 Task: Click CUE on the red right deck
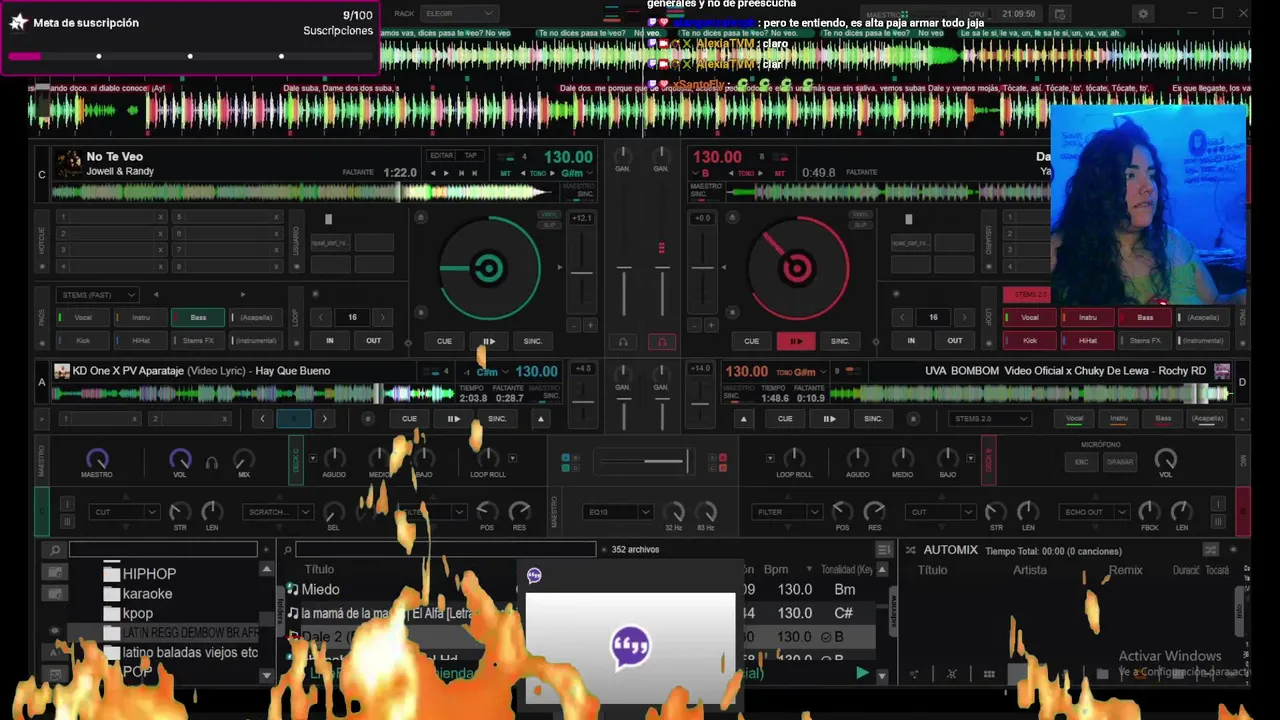(x=751, y=341)
